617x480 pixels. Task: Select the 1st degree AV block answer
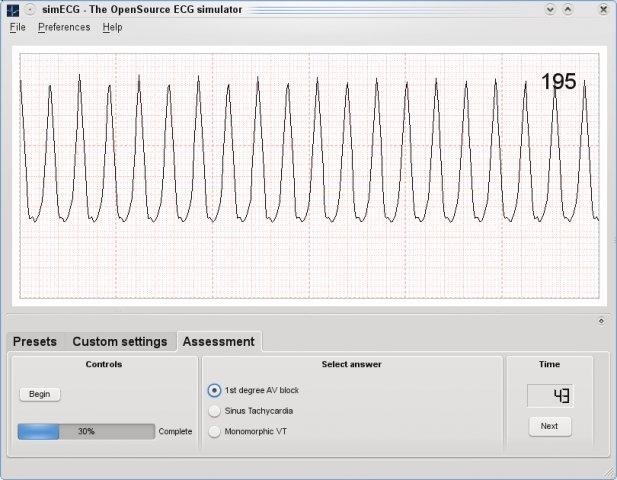(x=253, y=390)
